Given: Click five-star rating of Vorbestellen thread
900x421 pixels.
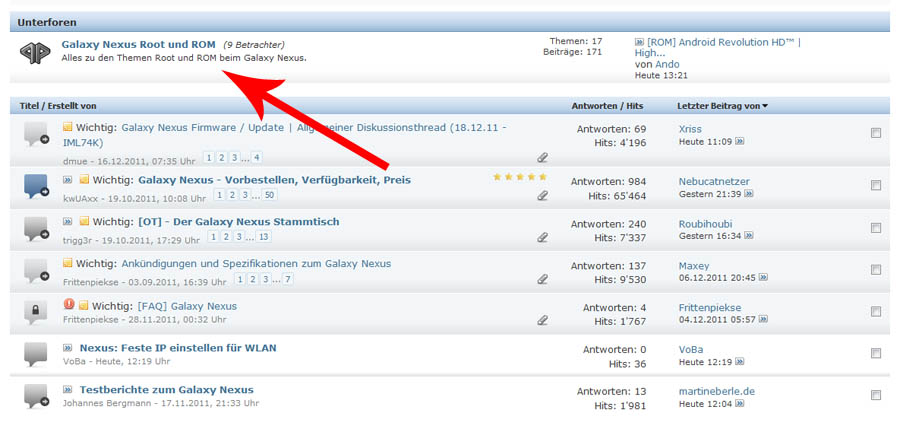Looking at the screenshot, I should (x=520, y=177).
